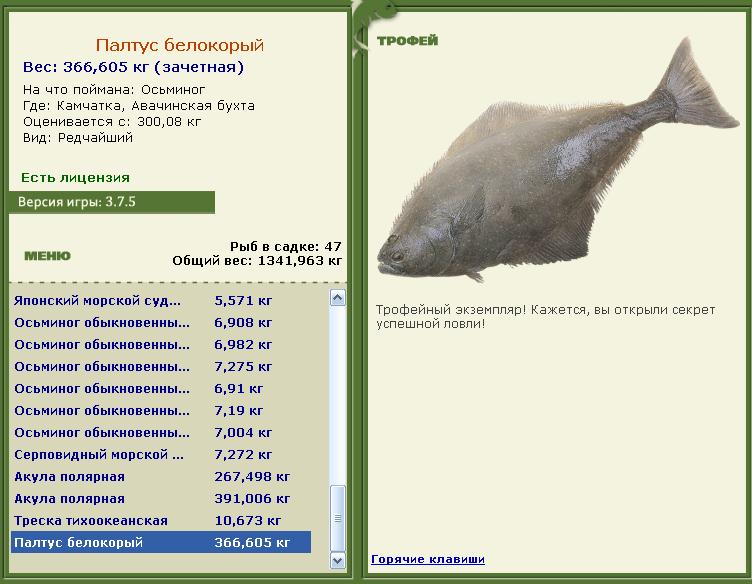Select the Японский морской суд... row

pyautogui.click(x=161, y=301)
